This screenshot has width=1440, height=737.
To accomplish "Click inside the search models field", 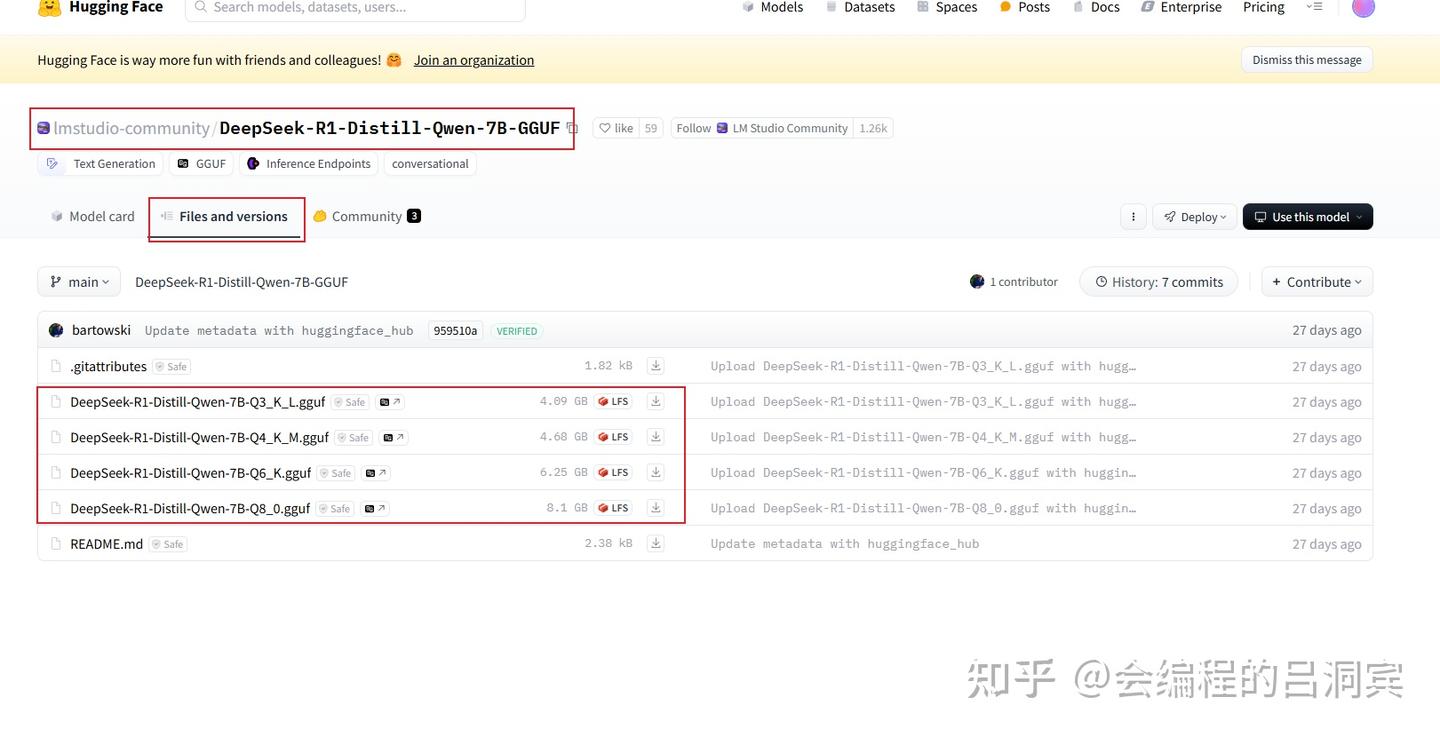I will (x=355, y=7).
